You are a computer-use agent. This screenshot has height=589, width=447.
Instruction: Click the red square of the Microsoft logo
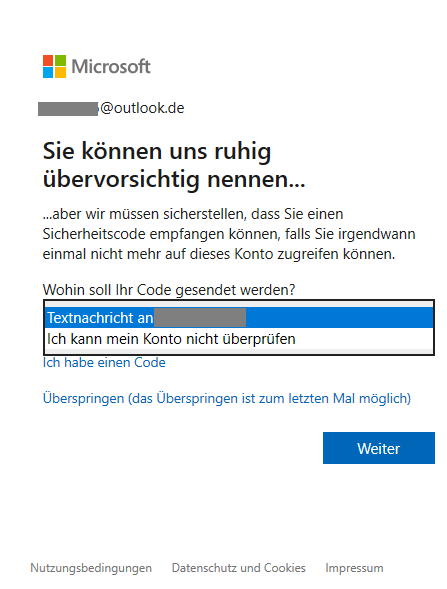tap(48, 60)
